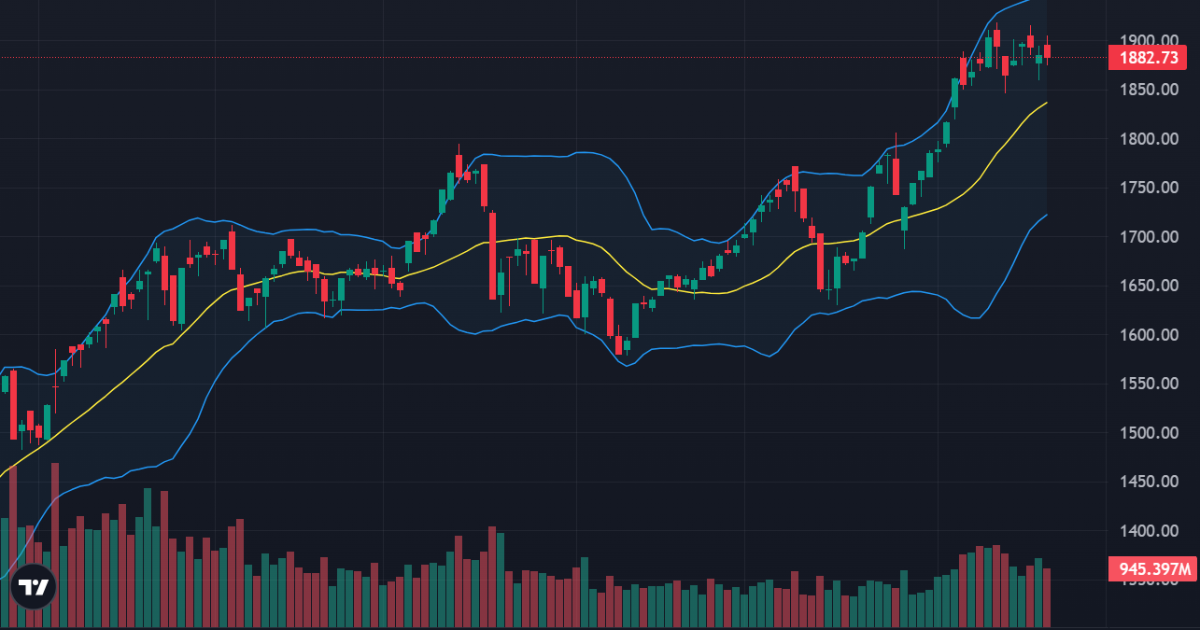The height and width of the screenshot is (630, 1200).
Task: Click the 1500.00 price axis label
Action: coord(1148,433)
